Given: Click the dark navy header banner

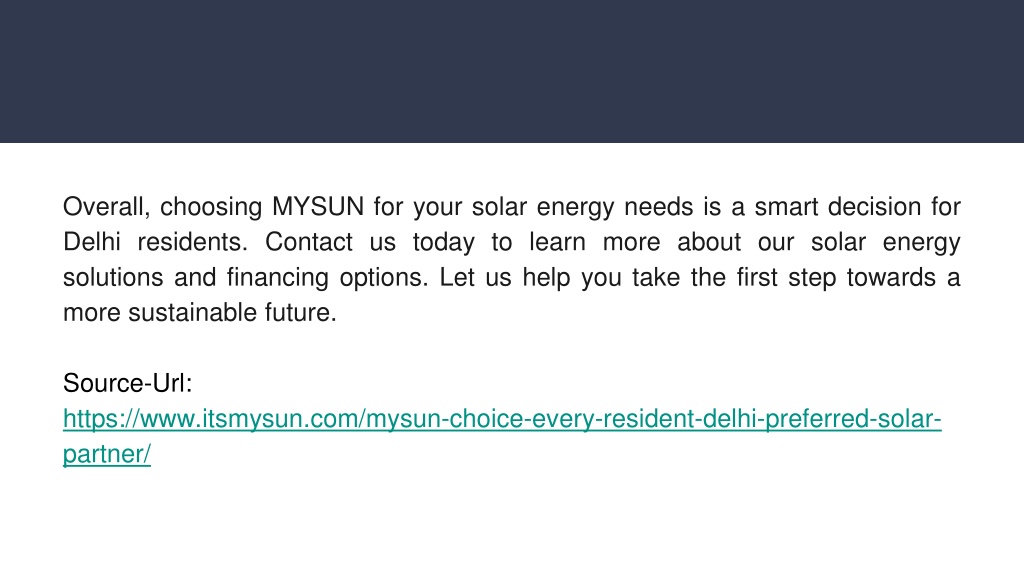Looking at the screenshot, I should click(512, 71).
